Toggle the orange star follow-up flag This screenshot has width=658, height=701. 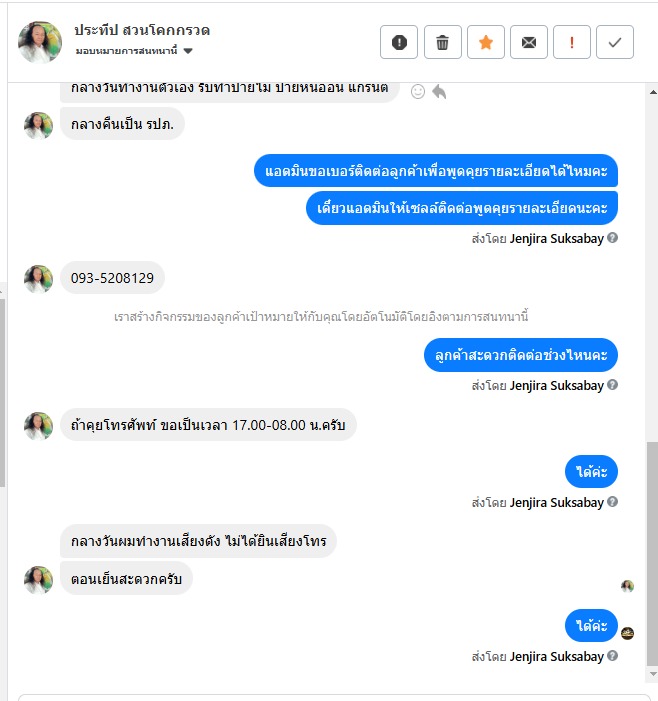click(486, 42)
